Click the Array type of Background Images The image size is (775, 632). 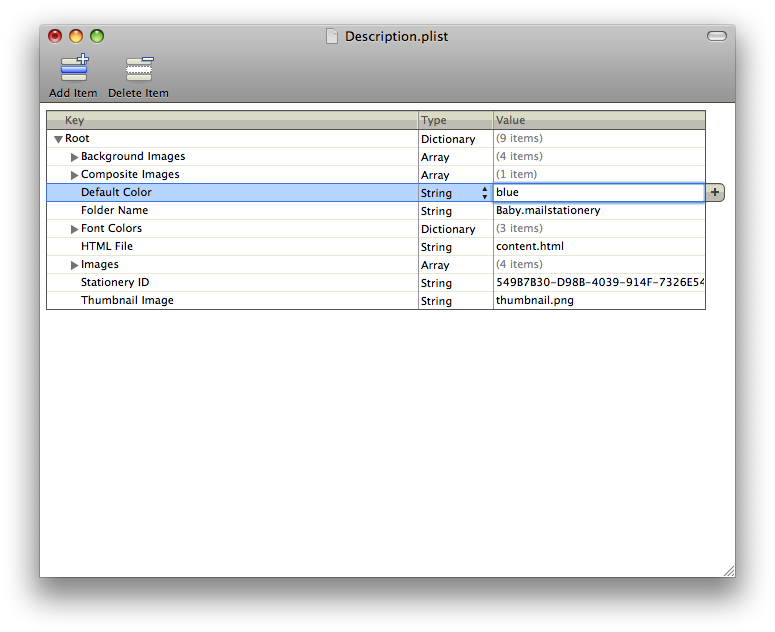(x=435, y=157)
